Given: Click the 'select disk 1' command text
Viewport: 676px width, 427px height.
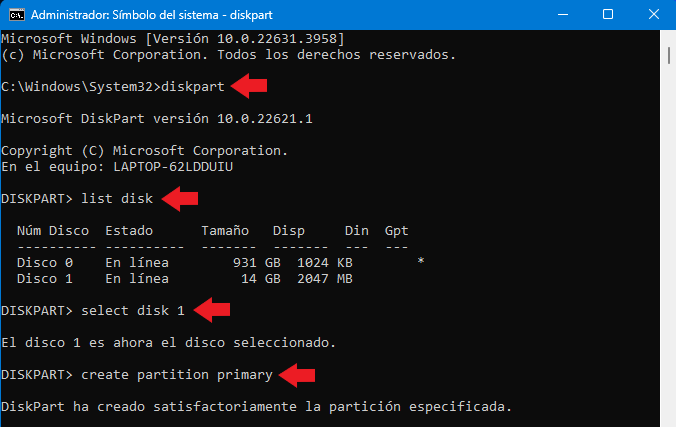Looking at the screenshot, I should (133, 311).
